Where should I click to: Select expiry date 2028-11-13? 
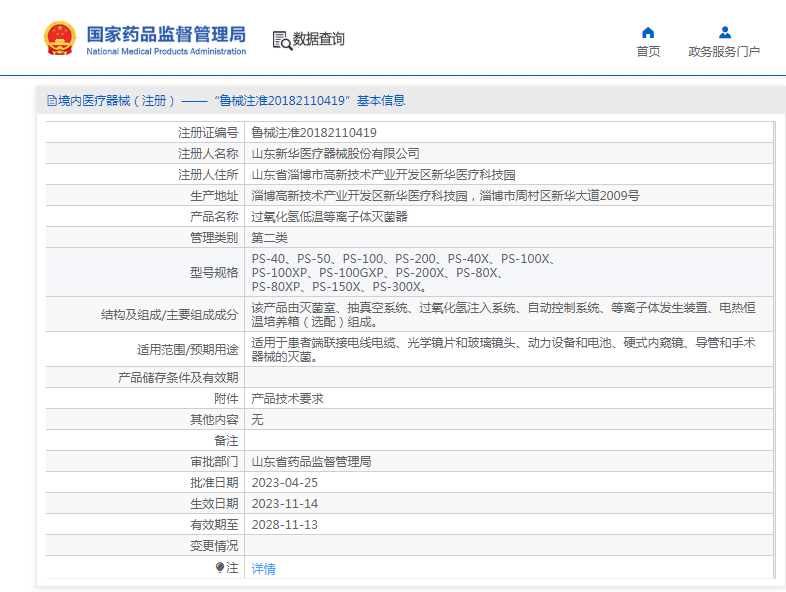point(285,525)
